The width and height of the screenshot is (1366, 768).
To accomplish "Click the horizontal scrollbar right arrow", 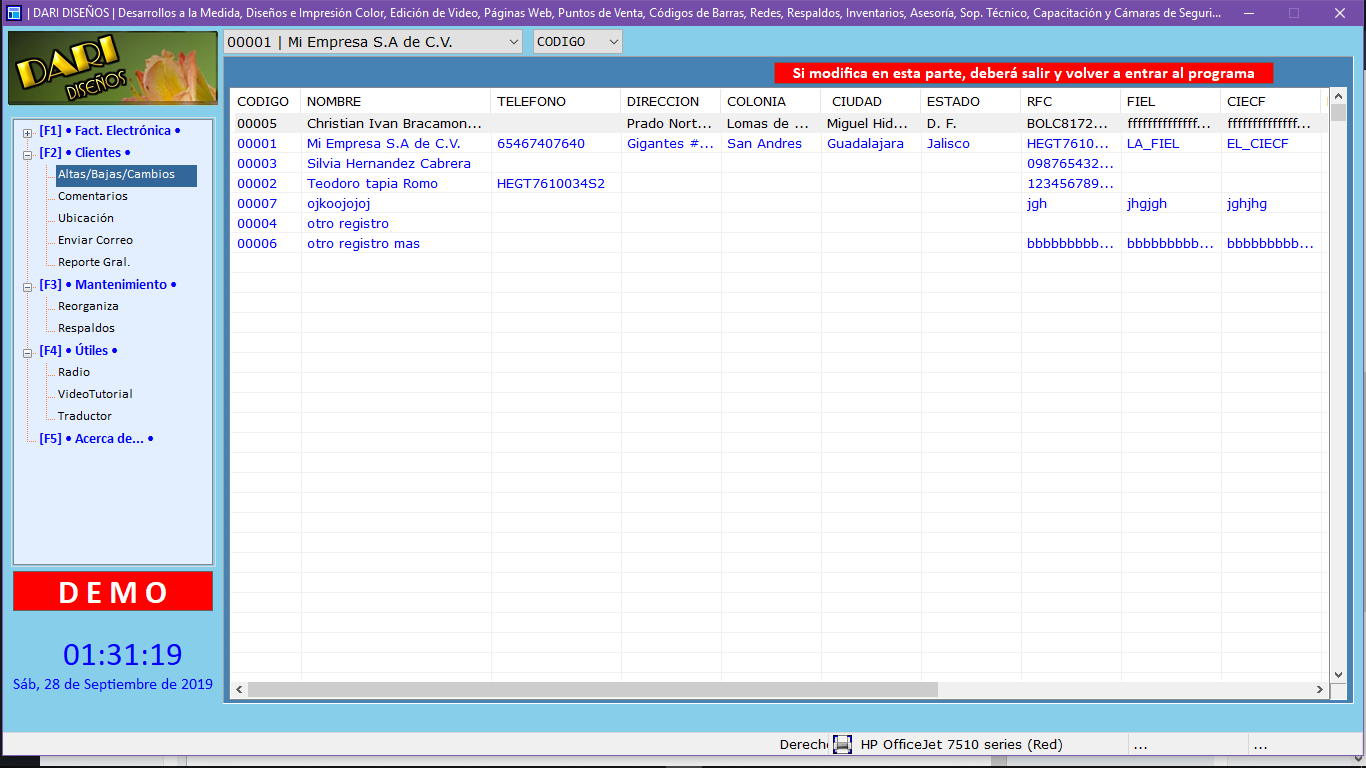I will tap(1320, 690).
